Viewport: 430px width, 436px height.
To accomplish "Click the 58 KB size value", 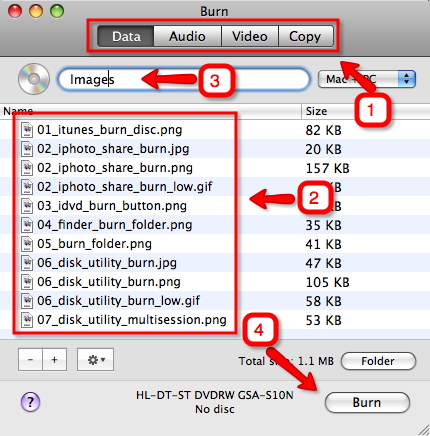I will 323,301.
